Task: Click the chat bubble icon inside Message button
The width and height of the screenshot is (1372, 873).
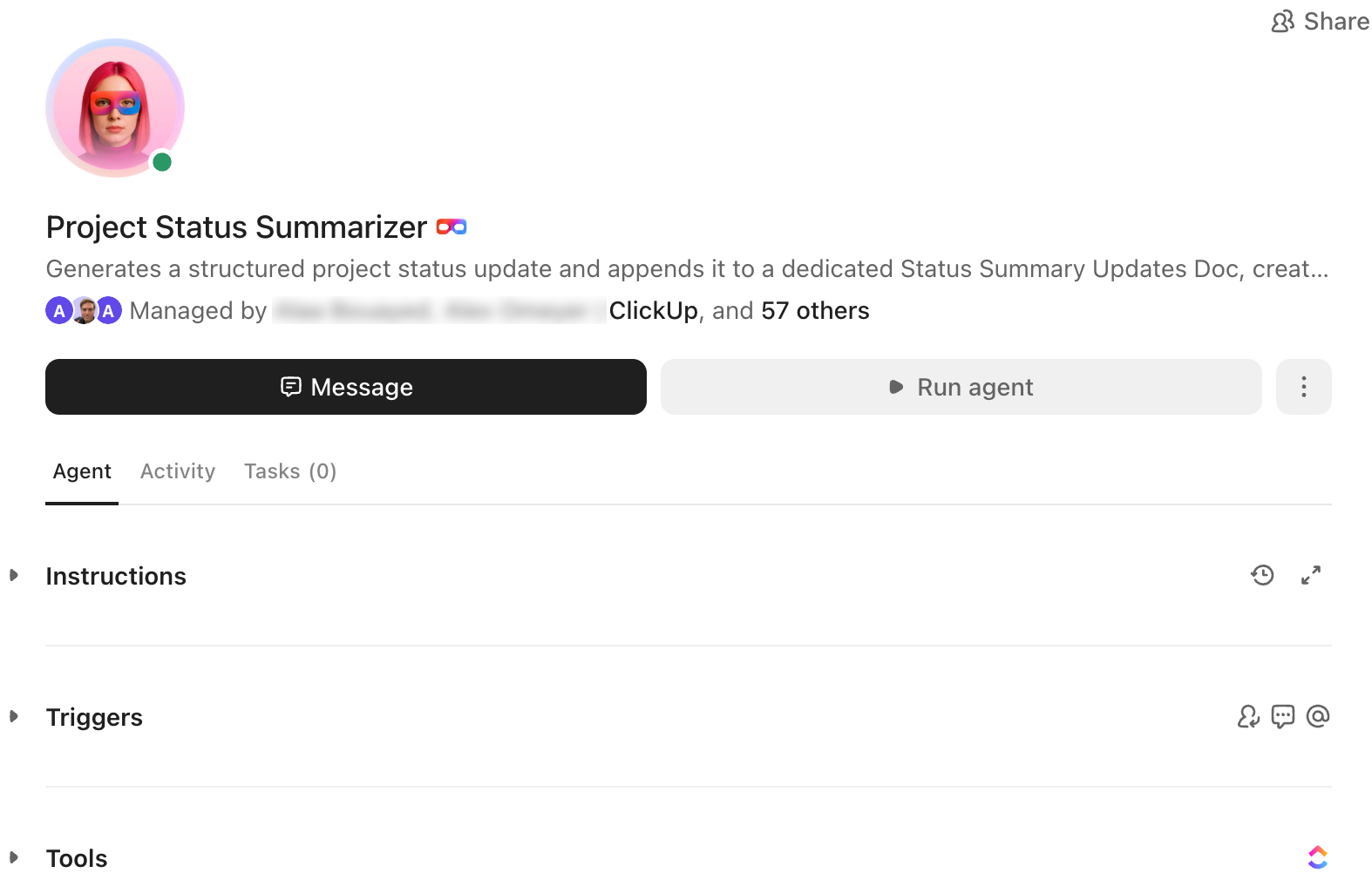Action: [x=291, y=387]
